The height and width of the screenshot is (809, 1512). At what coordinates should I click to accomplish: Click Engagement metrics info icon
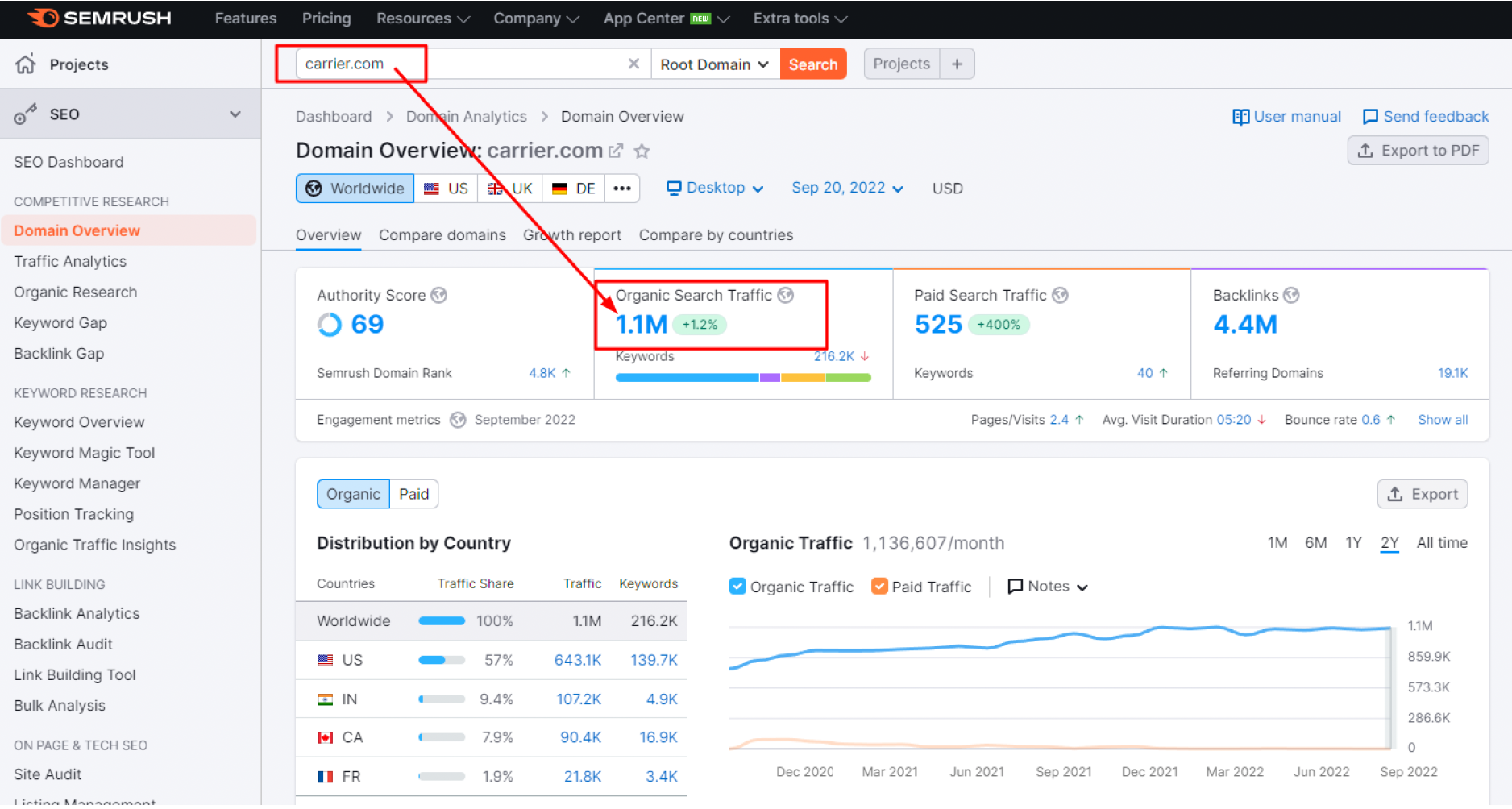[x=458, y=420]
